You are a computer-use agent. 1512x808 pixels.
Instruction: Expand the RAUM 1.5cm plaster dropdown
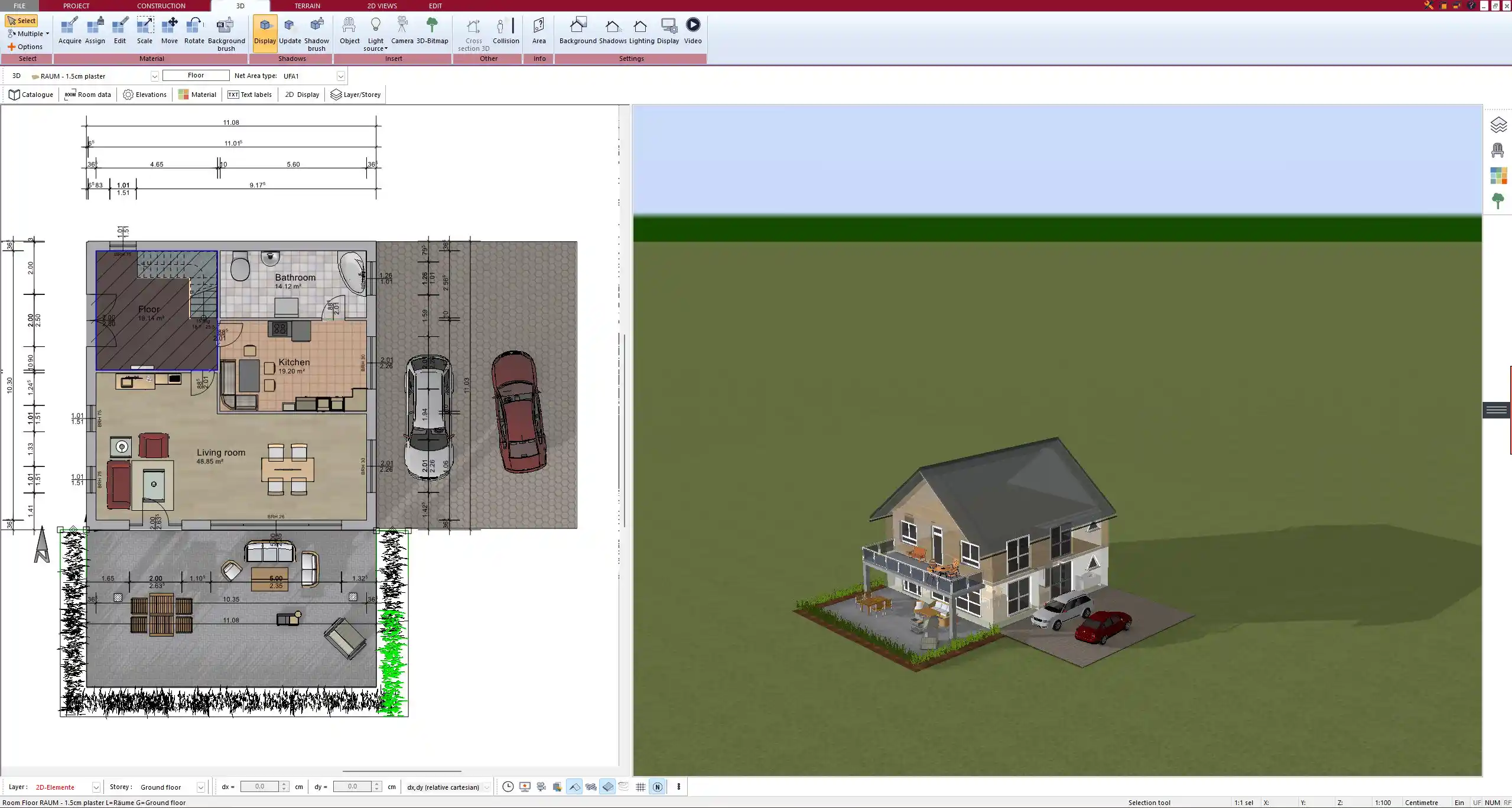click(x=154, y=76)
